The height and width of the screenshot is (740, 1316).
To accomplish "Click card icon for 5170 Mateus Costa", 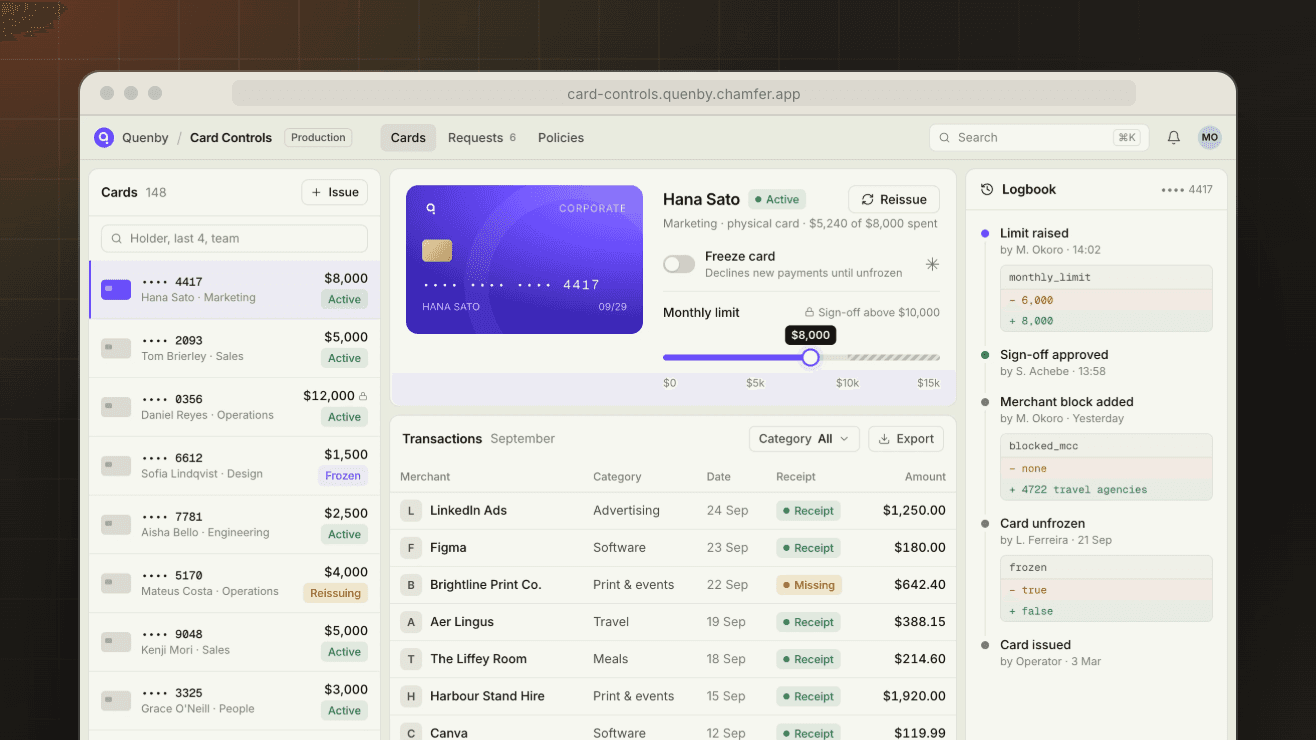I will pyautogui.click(x=116, y=584).
